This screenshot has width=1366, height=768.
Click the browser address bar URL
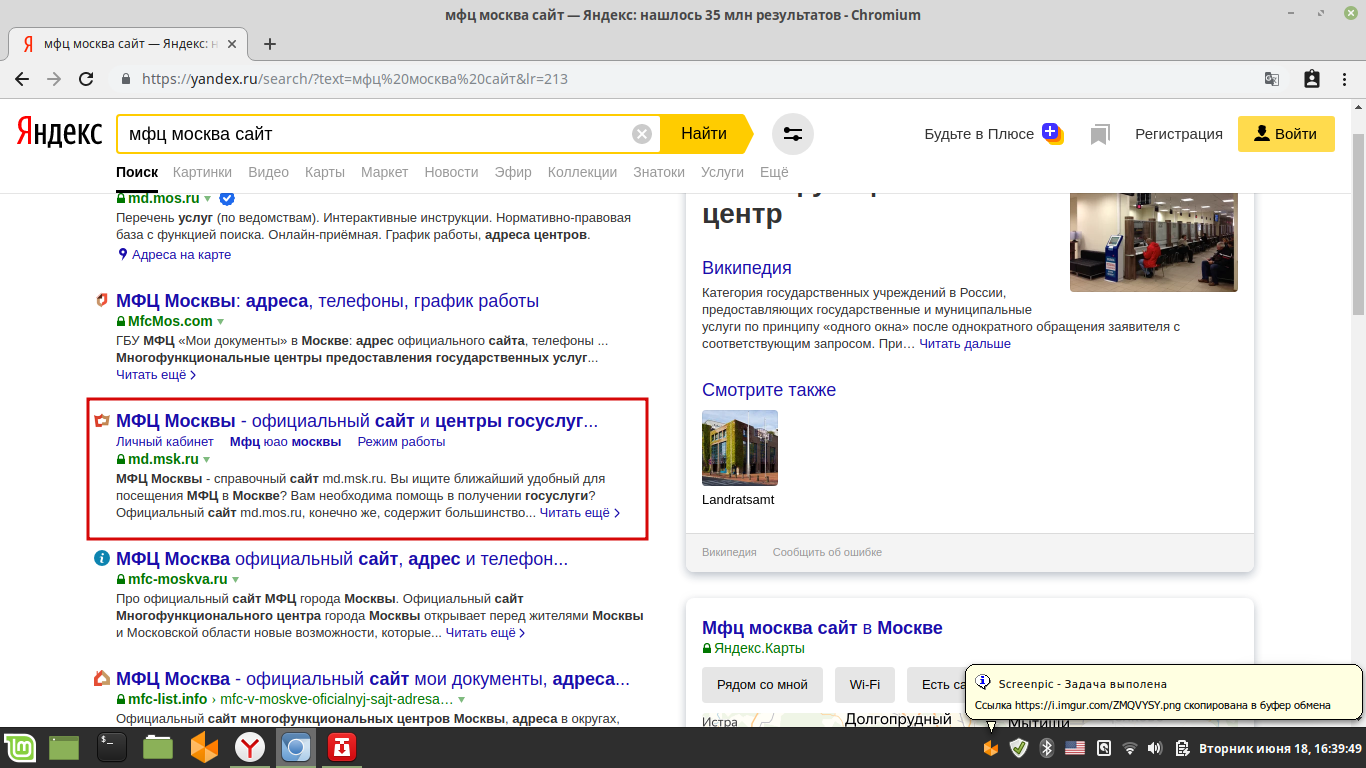pos(355,79)
